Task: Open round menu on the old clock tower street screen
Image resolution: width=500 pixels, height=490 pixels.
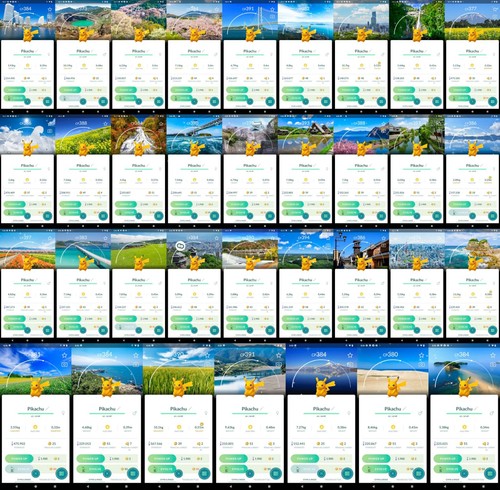Action: (x=381, y=330)
